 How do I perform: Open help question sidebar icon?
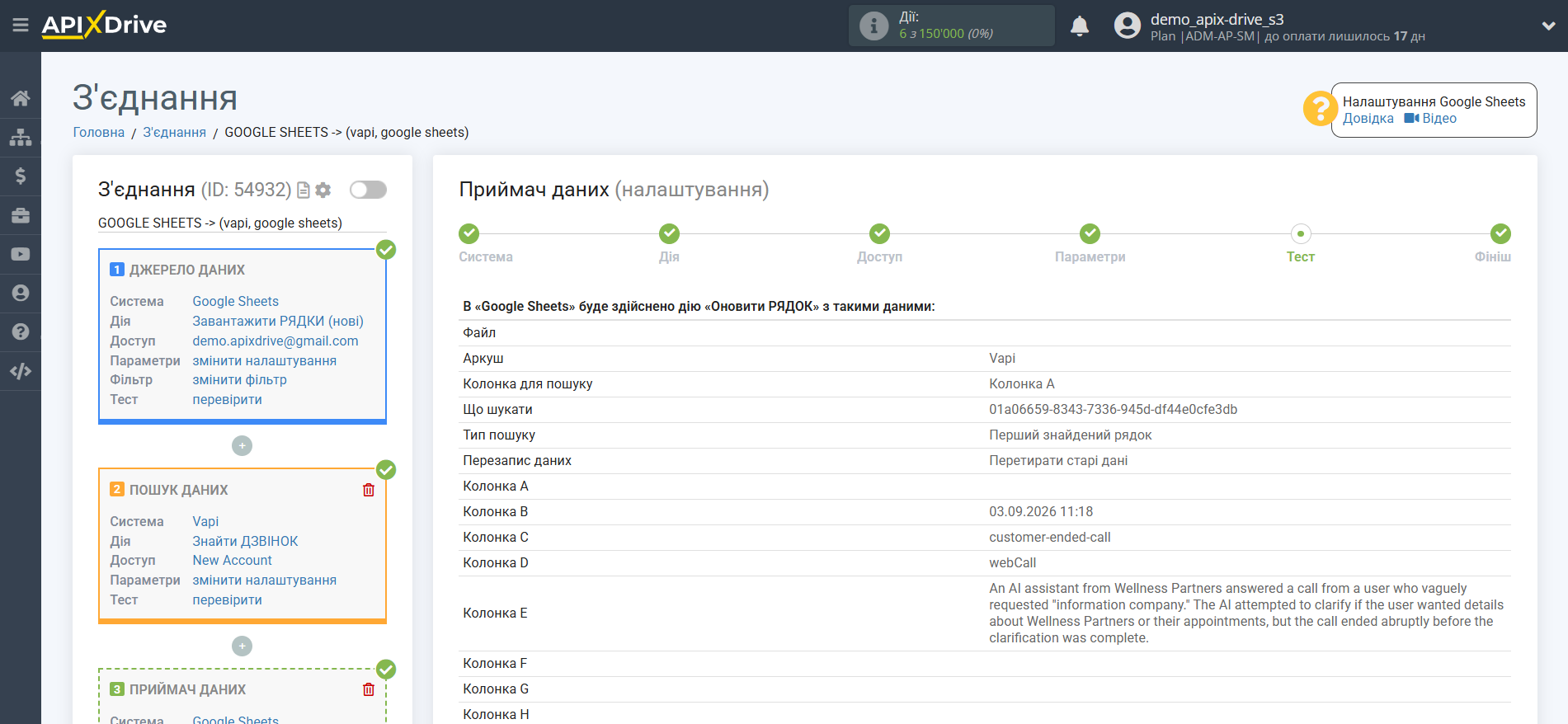21,331
